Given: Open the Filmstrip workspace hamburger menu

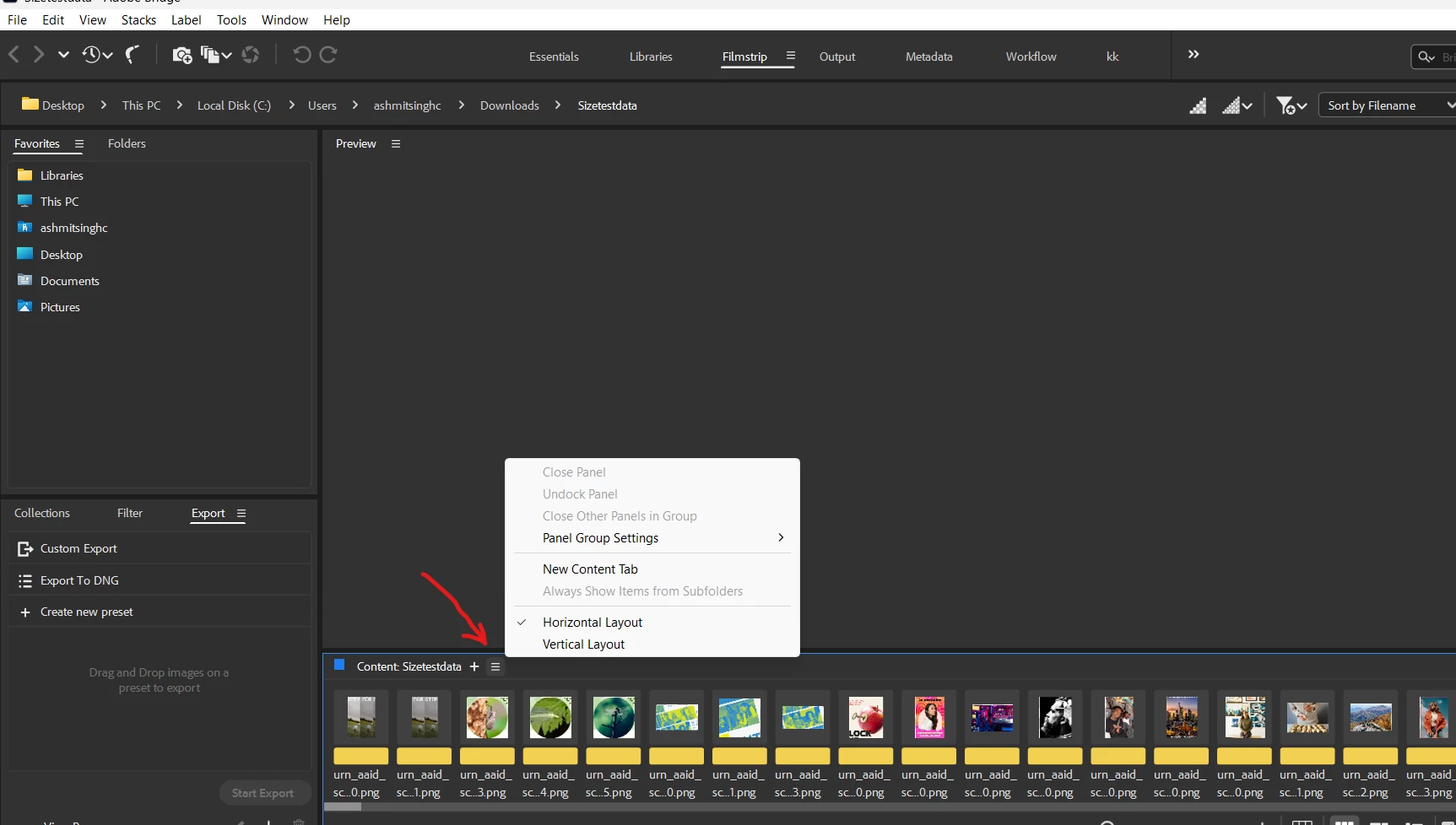Looking at the screenshot, I should (x=791, y=56).
